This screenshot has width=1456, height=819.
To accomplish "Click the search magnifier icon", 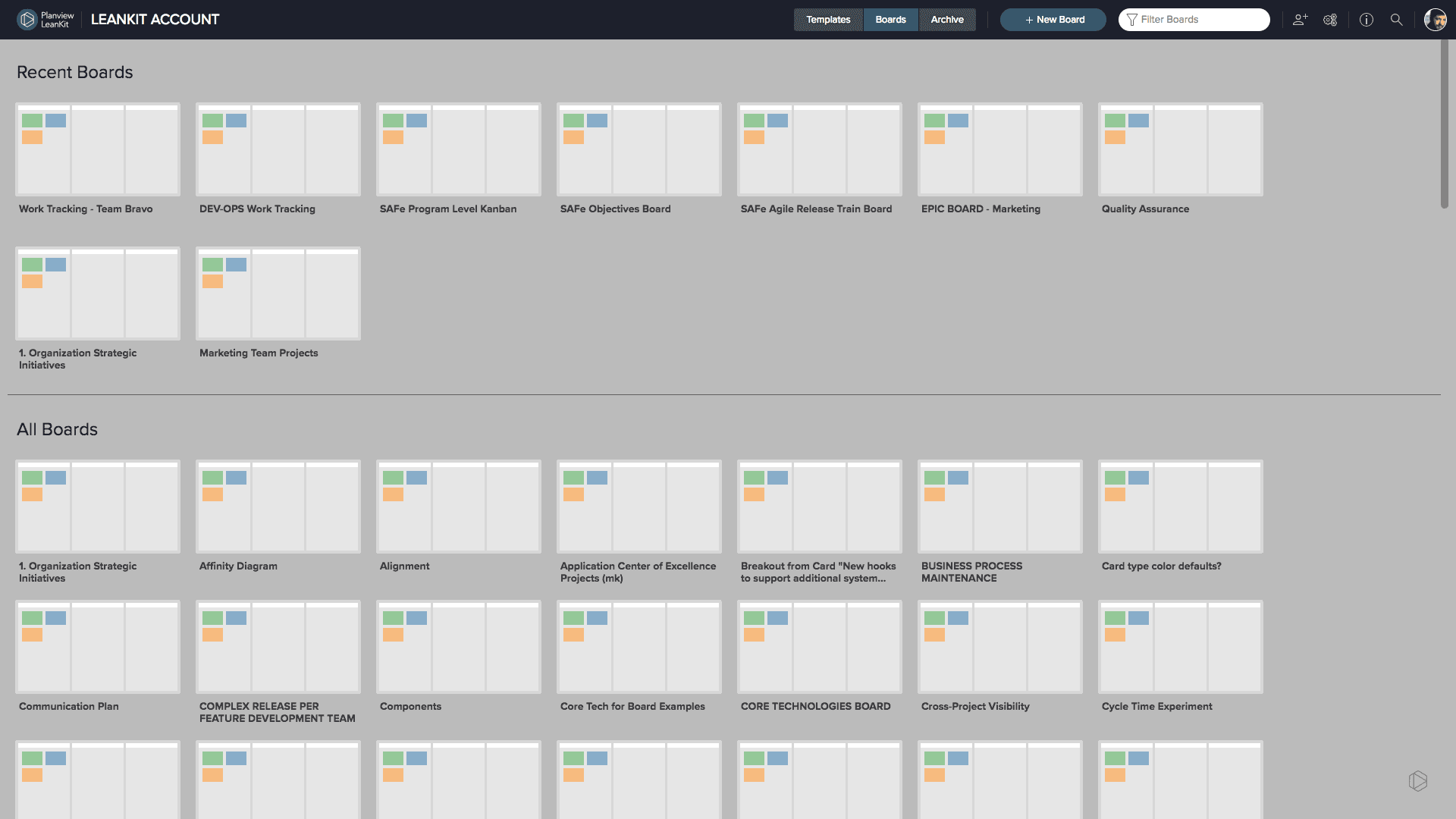I will [x=1396, y=20].
